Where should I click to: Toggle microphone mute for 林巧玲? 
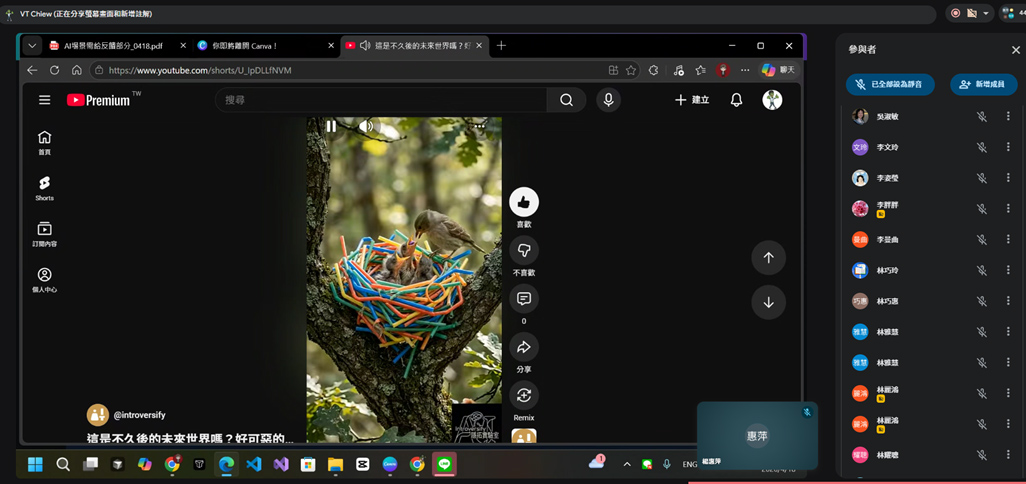pos(982,270)
